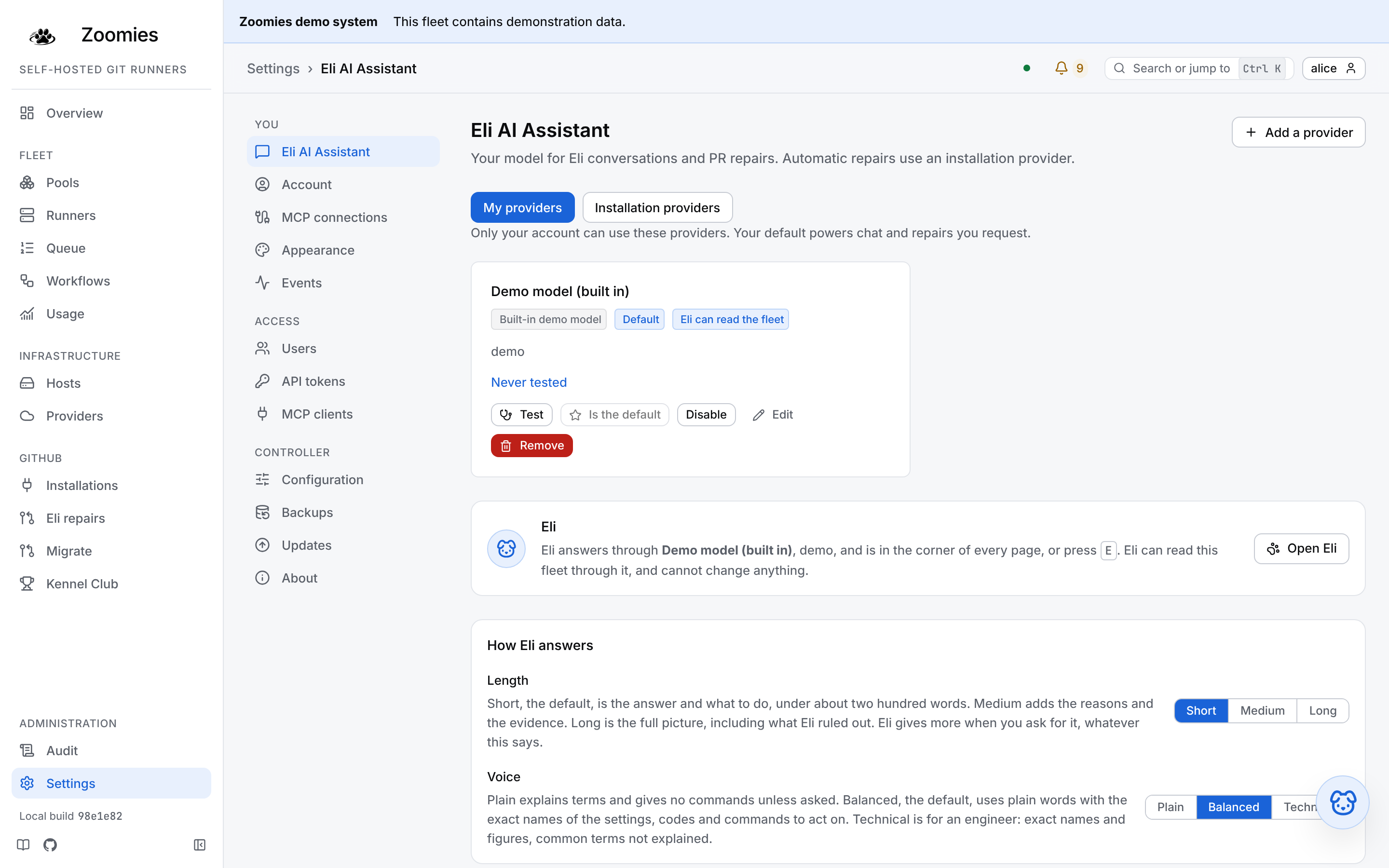This screenshot has height=868, width=1389.
Task: Click the Add a provider button
Action: pos(1298,132)
